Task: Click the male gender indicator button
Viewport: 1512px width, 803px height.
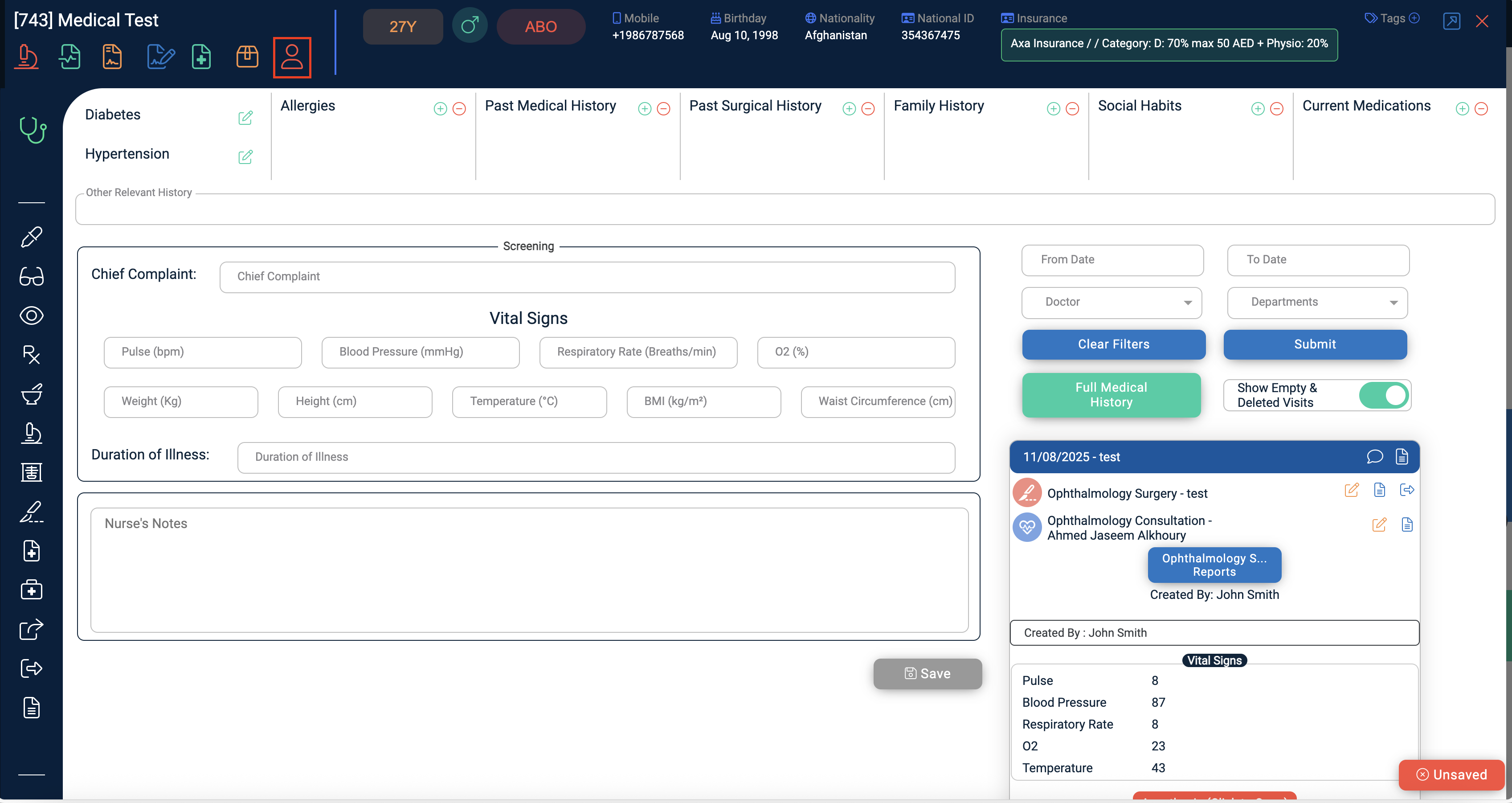Action: click(470, 26)
